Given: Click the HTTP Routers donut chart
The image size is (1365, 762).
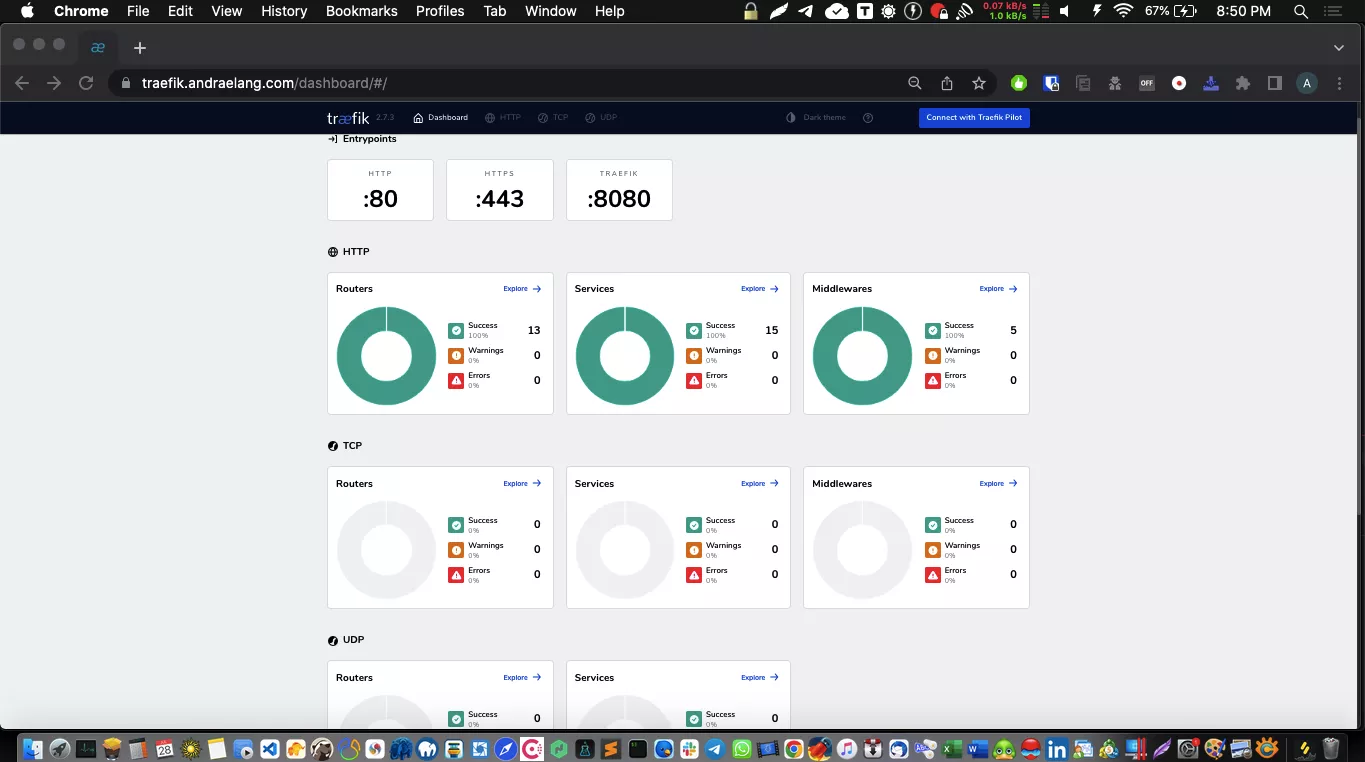Looking at the screenshot, I should (x=386, y=356).
